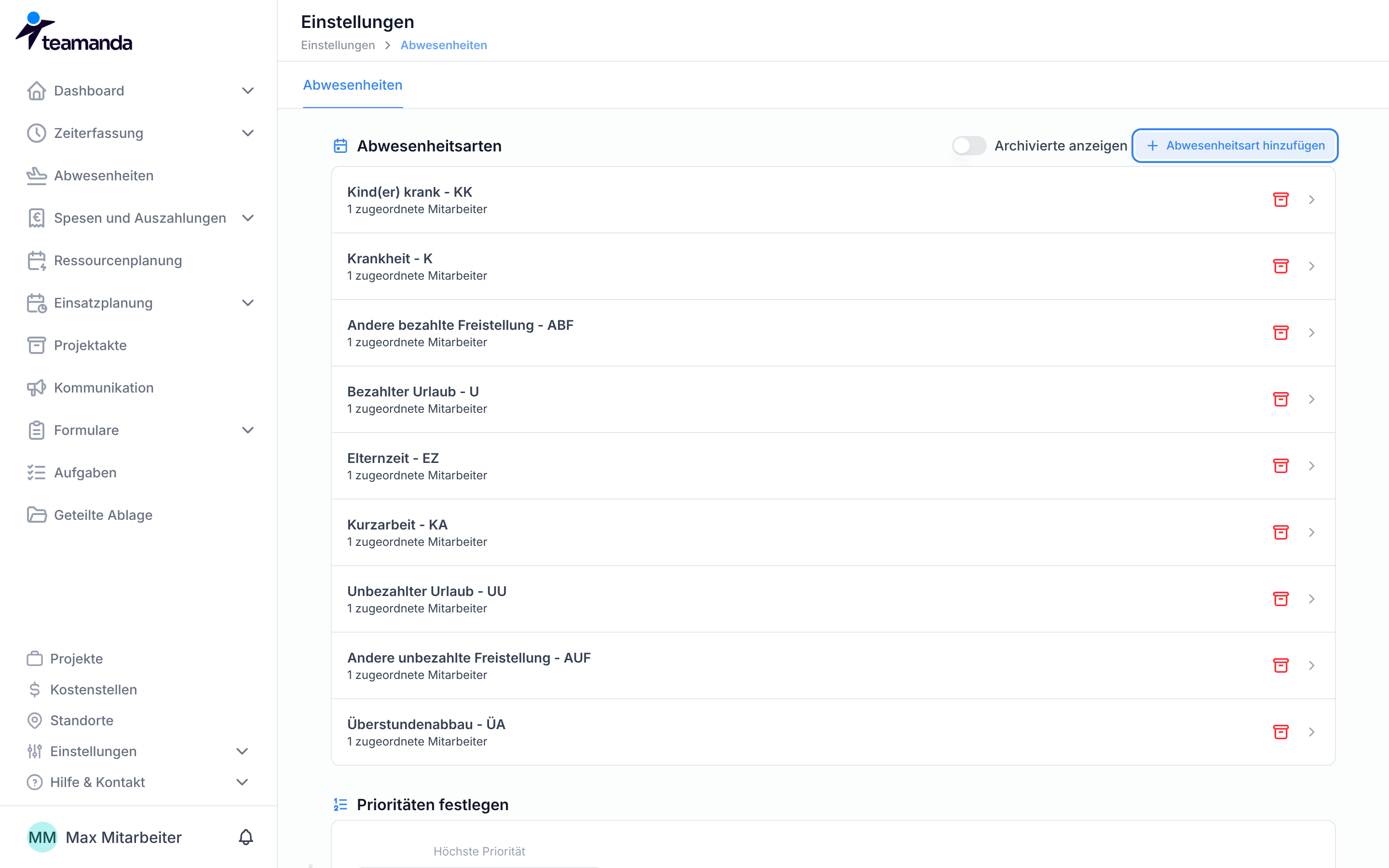The width and height of the screenshot is (1389, 868).
Task: Open the Unbezahlter Urlaub - UU row
Action: tap(833, 599)
